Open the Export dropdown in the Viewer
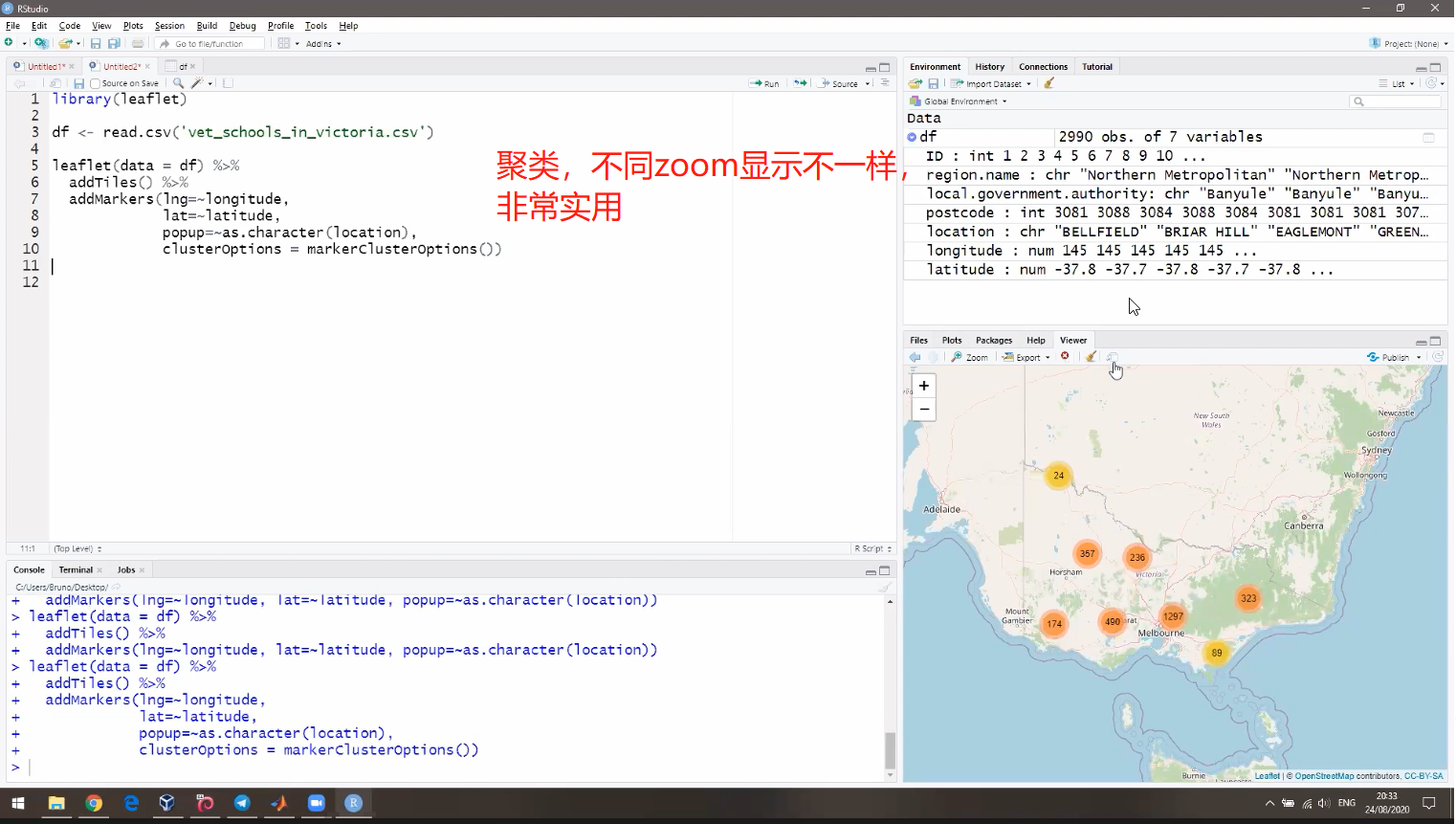 [1026, 357]
